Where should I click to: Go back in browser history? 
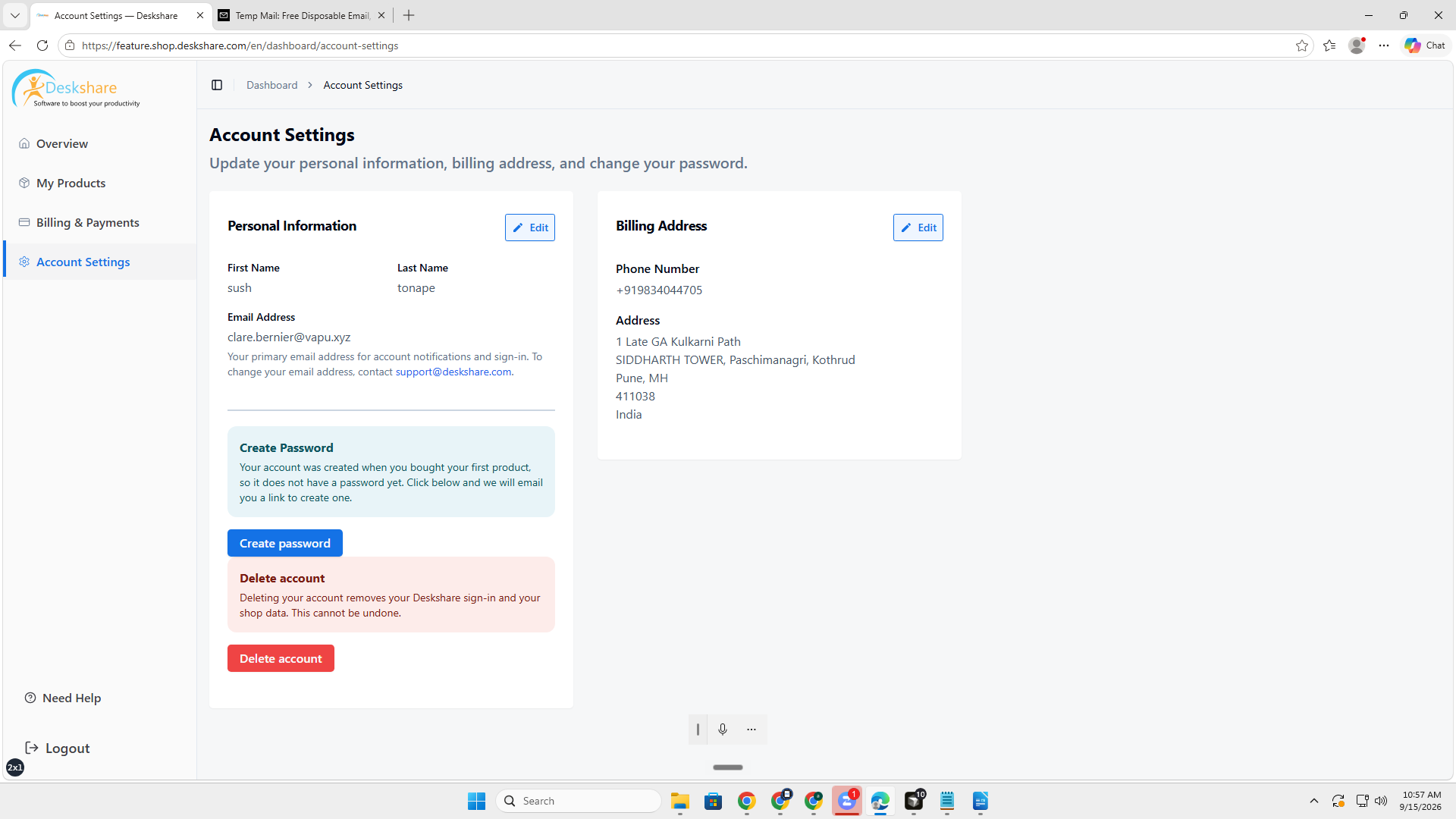pos(14,45)
